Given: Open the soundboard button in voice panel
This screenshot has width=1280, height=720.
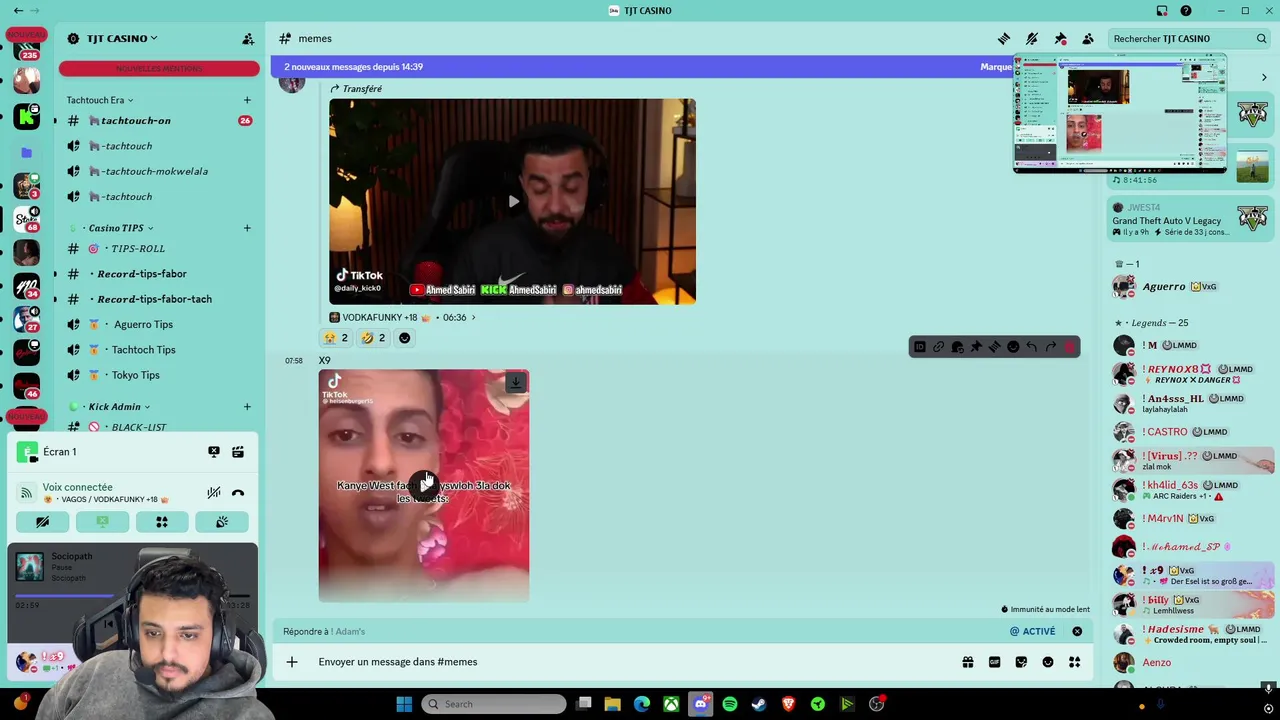Looking at the screenshot, I should (x=222, y=522).
